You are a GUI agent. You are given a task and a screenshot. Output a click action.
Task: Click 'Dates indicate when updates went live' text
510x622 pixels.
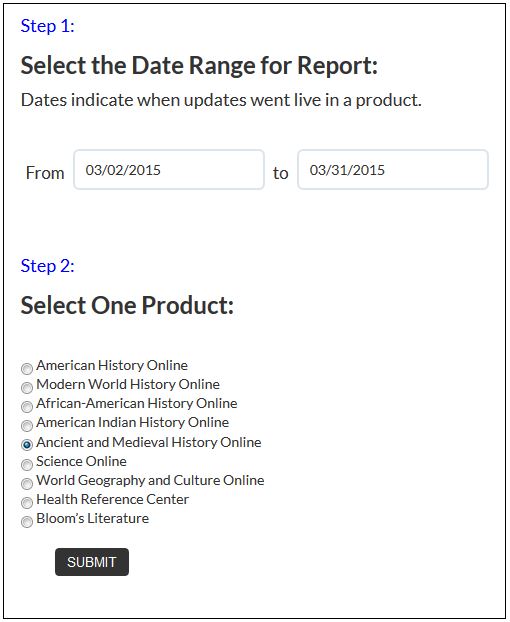coord(221,100)
